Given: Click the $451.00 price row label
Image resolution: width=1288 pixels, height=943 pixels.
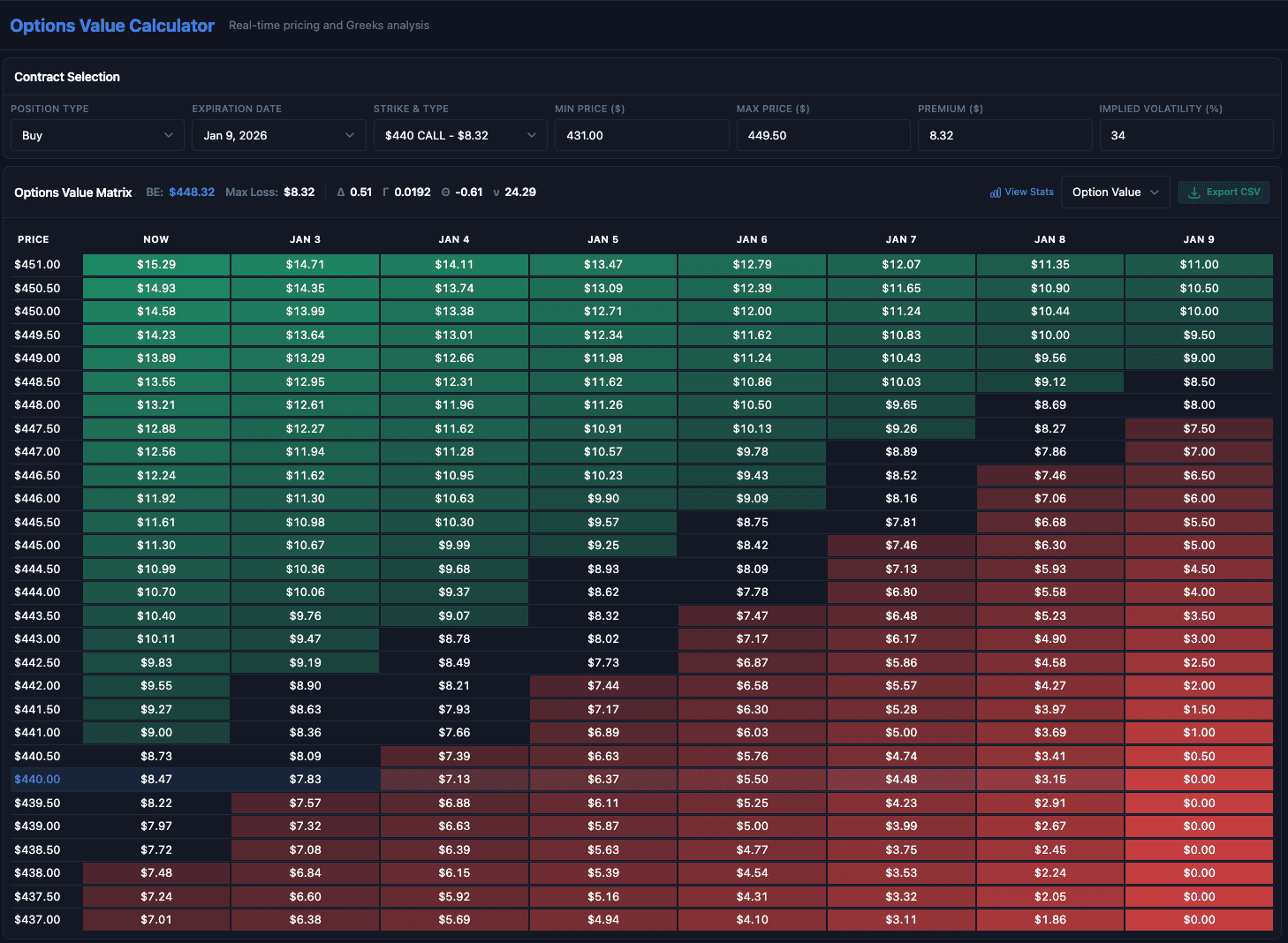Looking at the screenshot, I should (x=37, y=265).
